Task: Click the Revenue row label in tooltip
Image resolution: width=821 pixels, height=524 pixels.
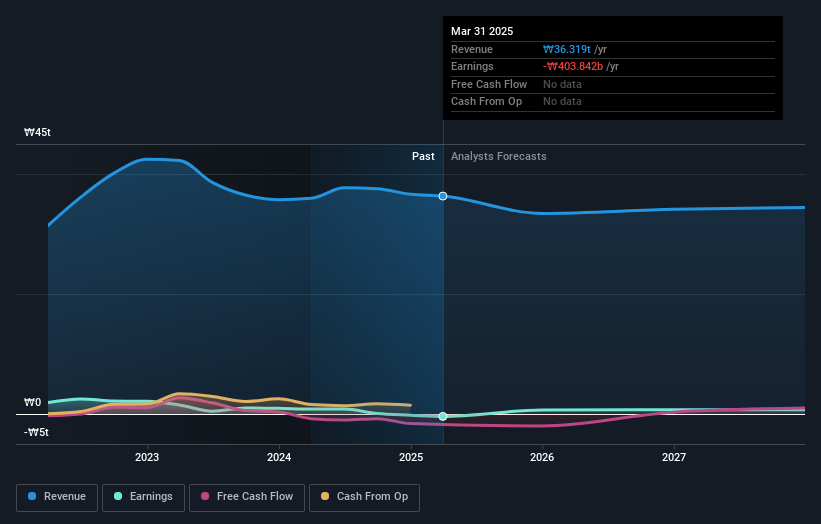Action: (472, 49)
